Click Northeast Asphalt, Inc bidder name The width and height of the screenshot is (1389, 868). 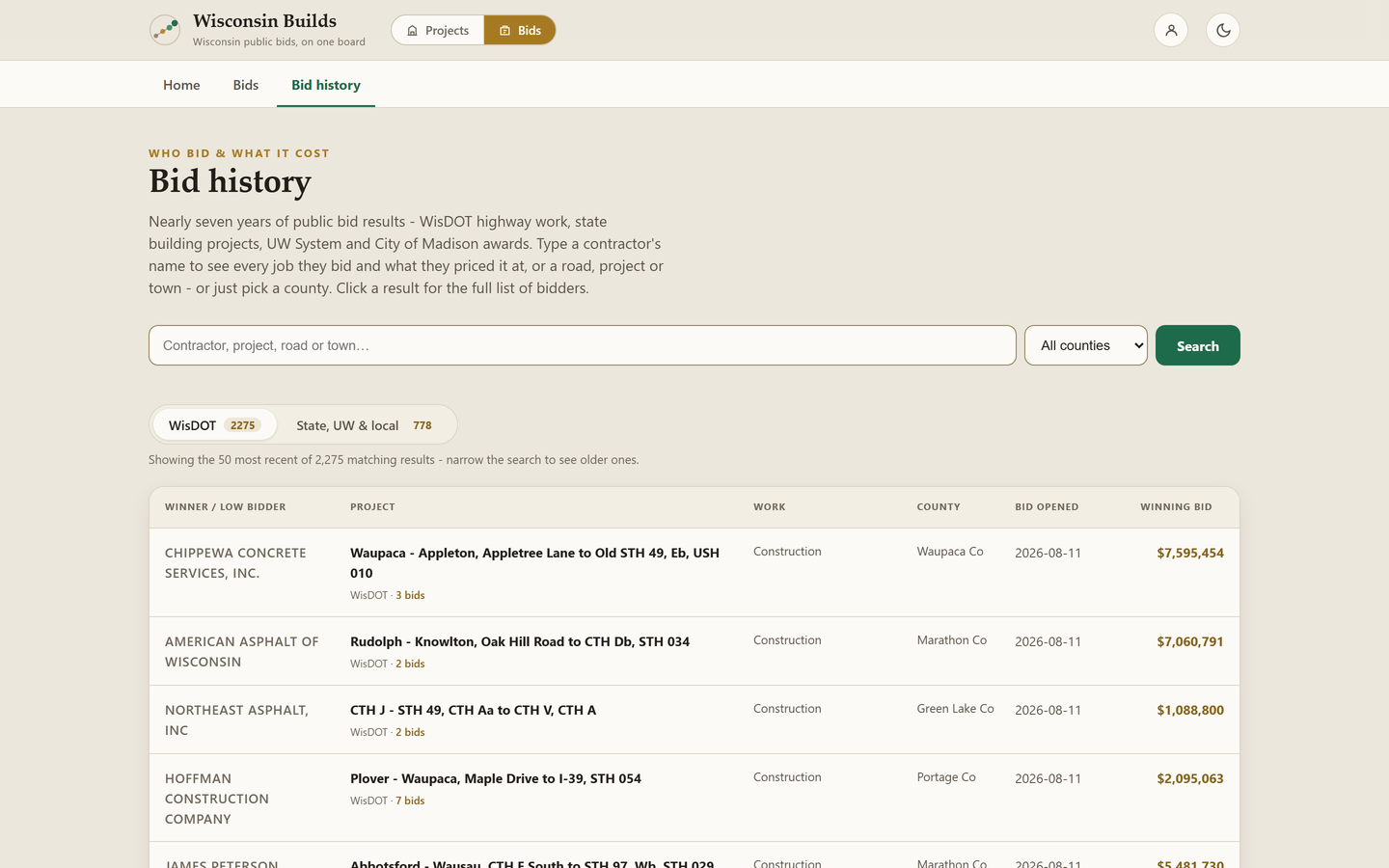coord(236,719)
